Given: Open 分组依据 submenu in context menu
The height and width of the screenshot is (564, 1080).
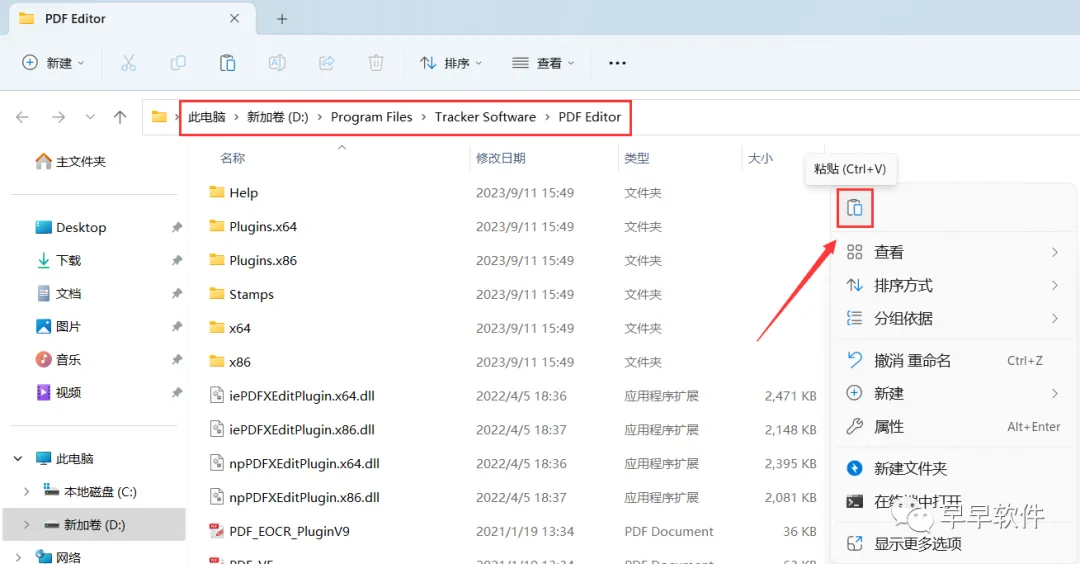Looking at the screenshot, I should 953,318.
